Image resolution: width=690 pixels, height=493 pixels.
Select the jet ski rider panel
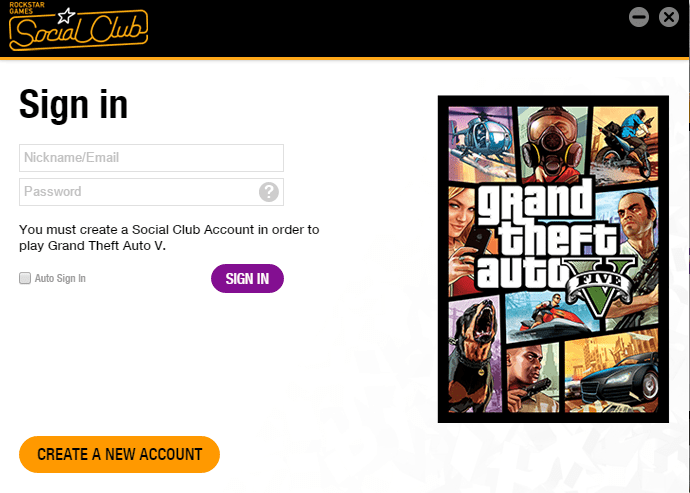pos(551,315)
